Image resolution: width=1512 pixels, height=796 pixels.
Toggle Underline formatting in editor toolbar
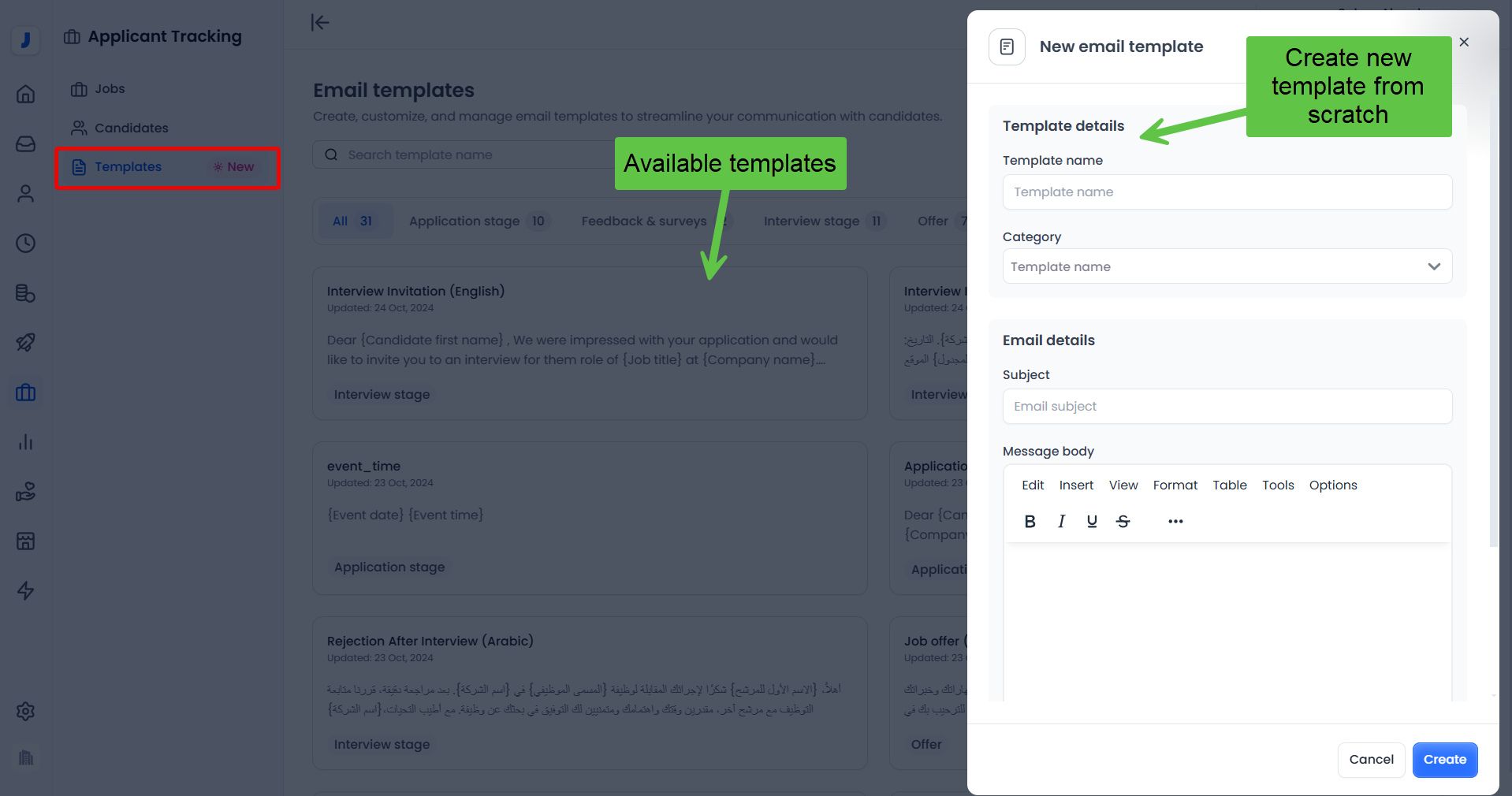coord(1092,521)
